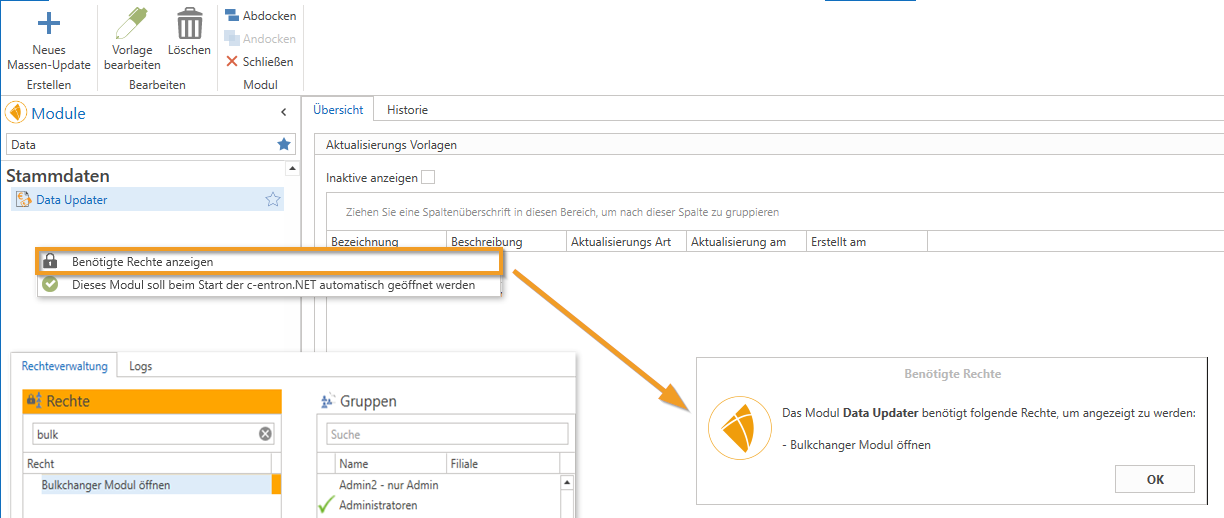The image size is (1224, 518).
Task: Click Abdocken in the Modul group
Action: click(x=260, y=16)
